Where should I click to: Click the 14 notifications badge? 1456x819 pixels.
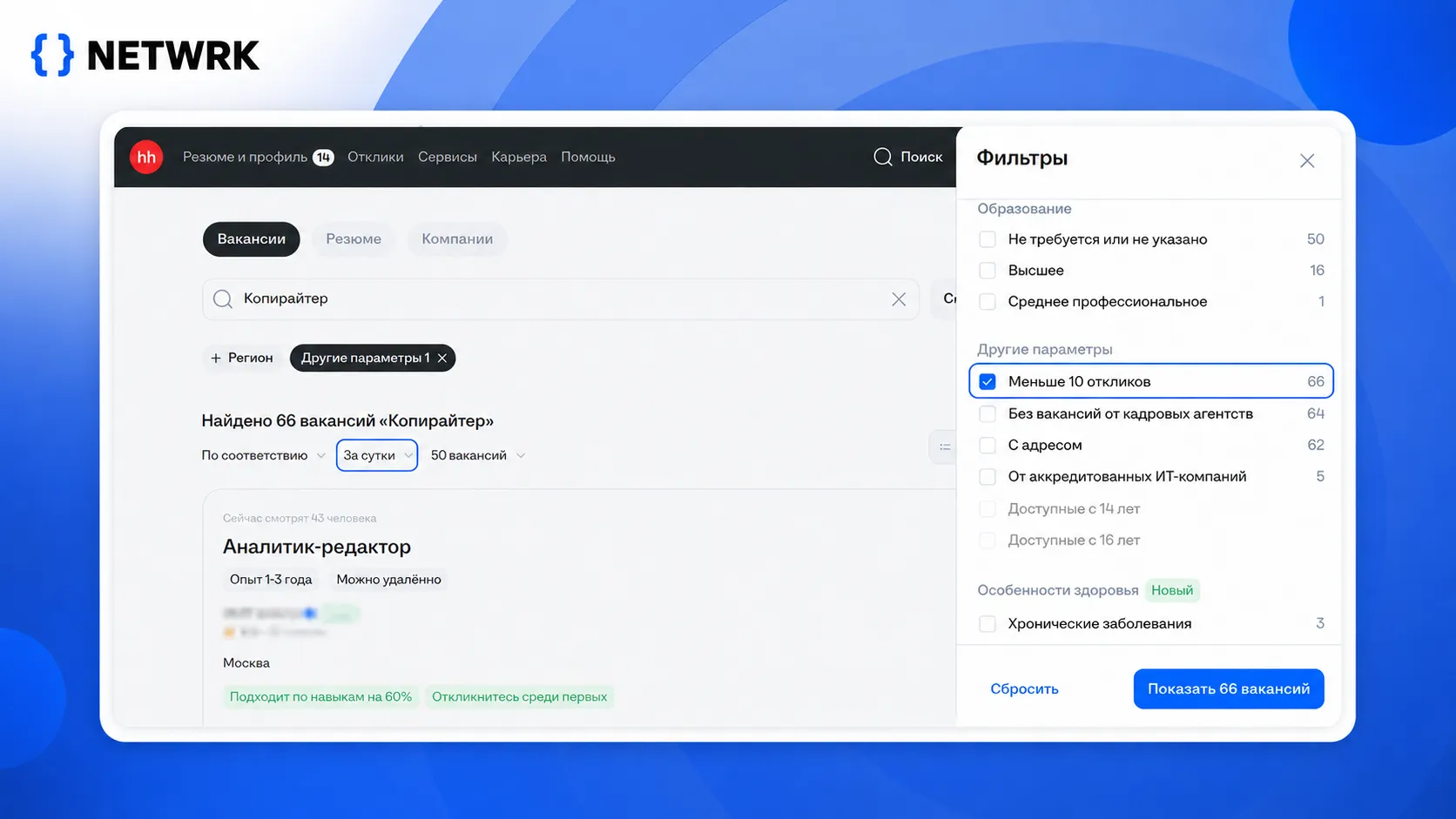323,158
